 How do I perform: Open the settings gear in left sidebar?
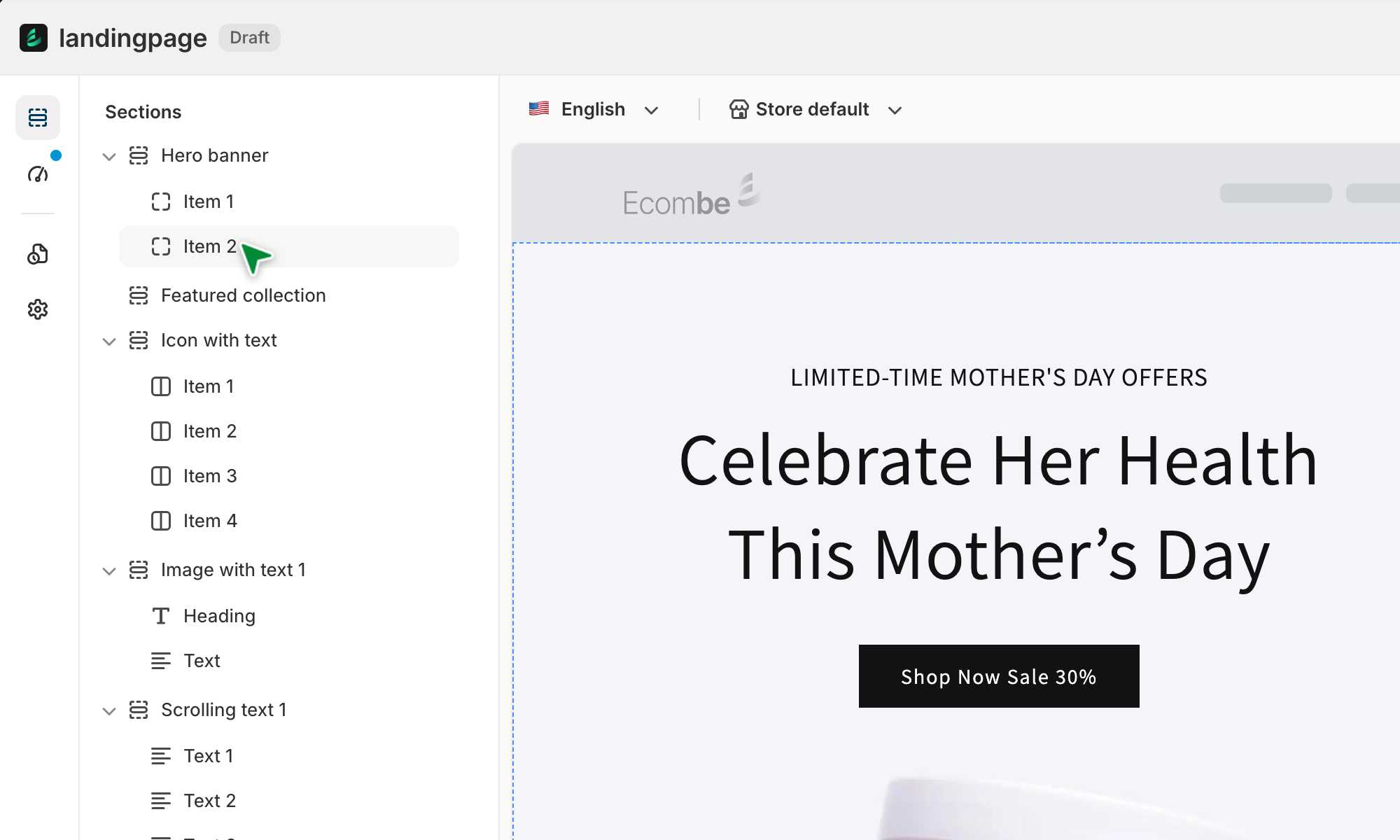pyautogui.click(x=38, y=309)
